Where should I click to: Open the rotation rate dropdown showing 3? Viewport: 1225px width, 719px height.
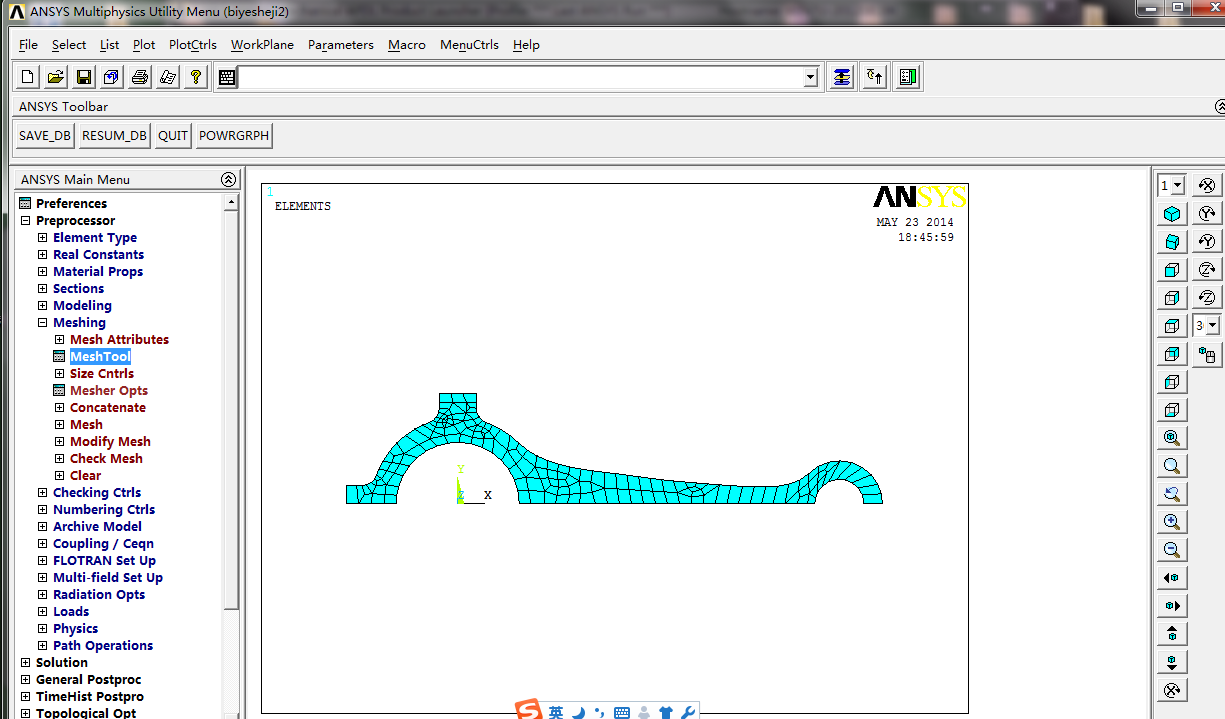tap(1213, 326)
